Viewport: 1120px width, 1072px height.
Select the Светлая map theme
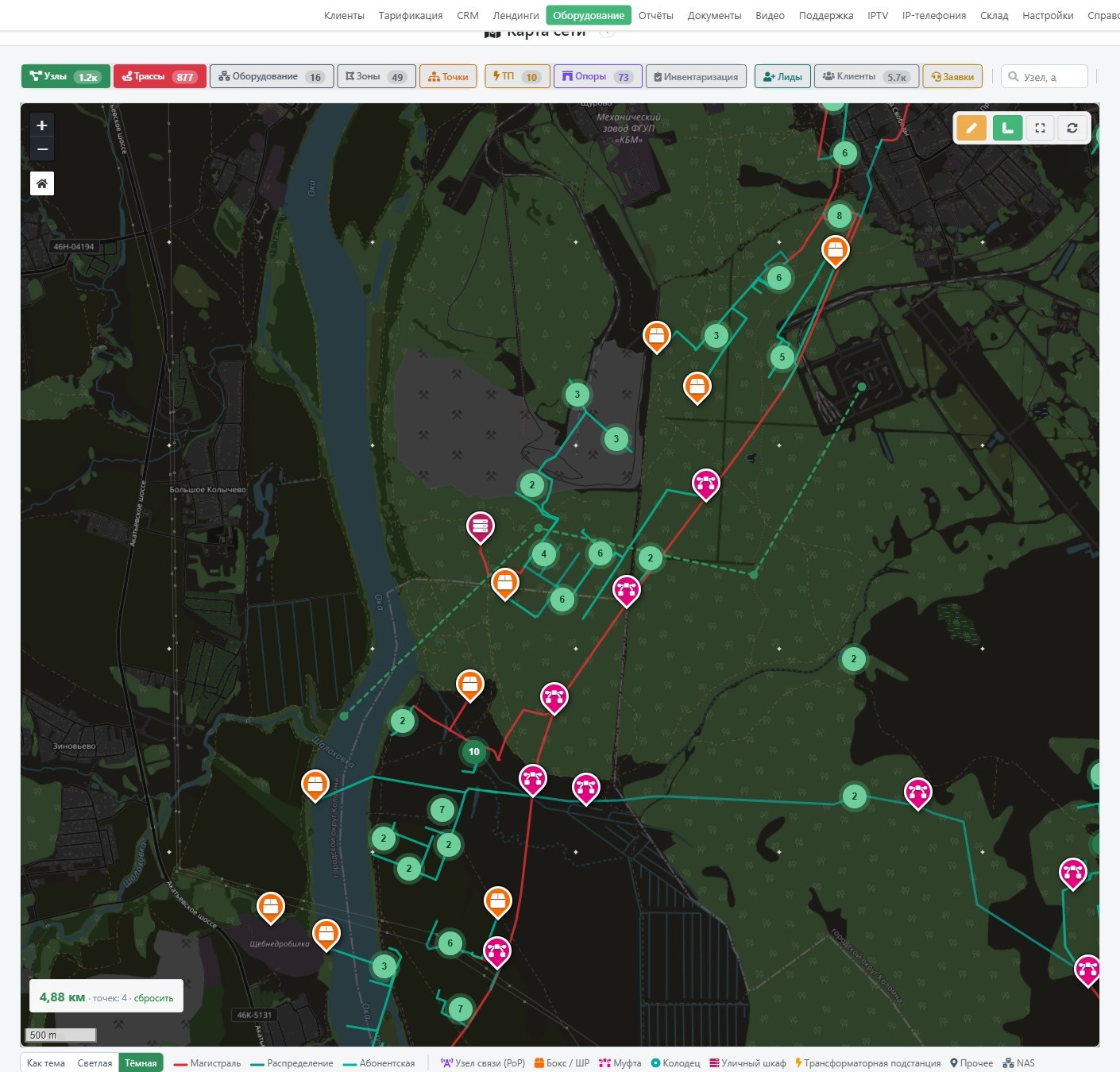click(95, 1063)
